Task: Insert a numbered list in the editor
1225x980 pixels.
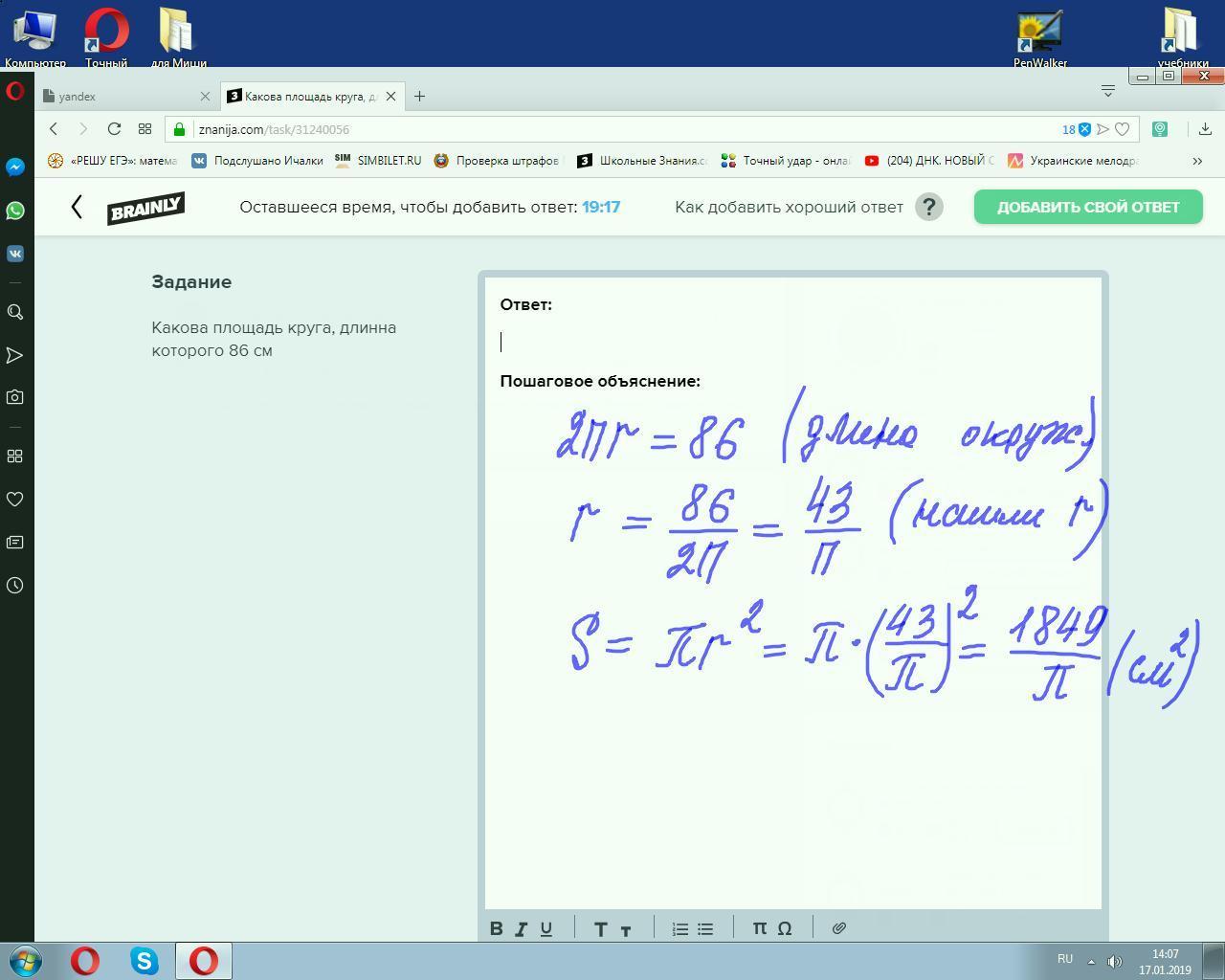Action: click(x=680, y=928)
